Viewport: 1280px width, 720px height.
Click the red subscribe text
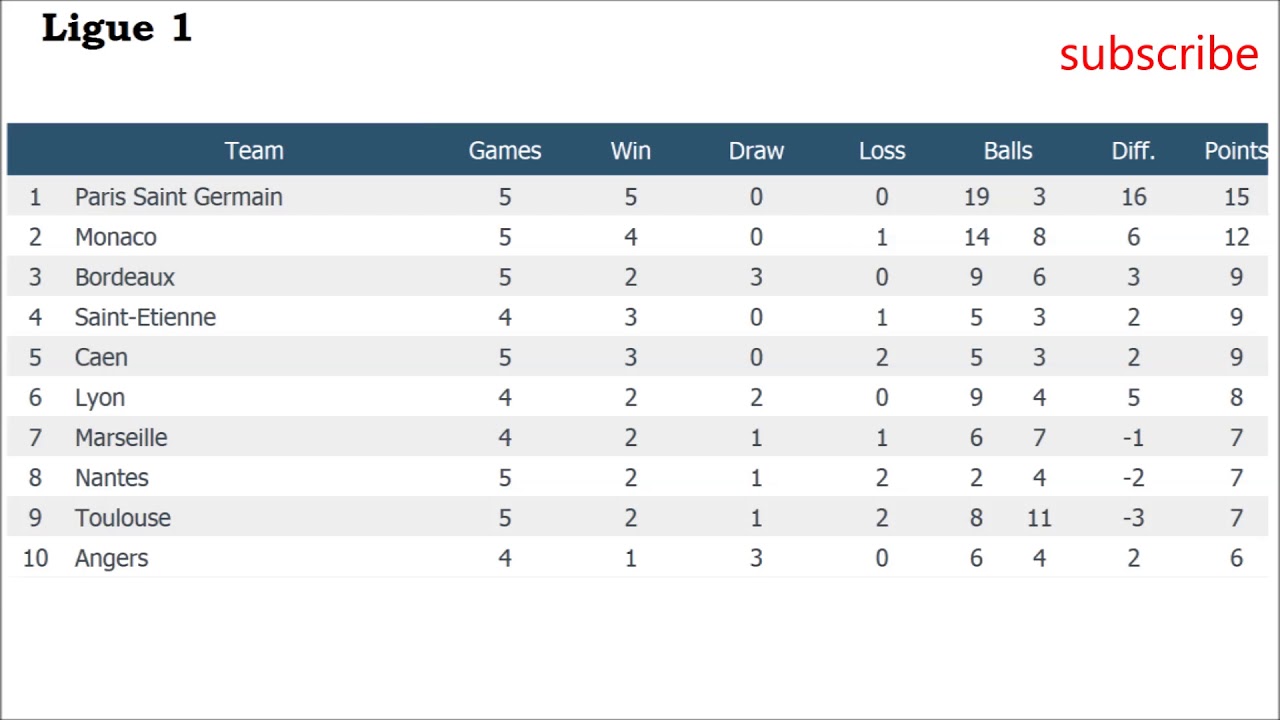click(x=1158, y=54)
